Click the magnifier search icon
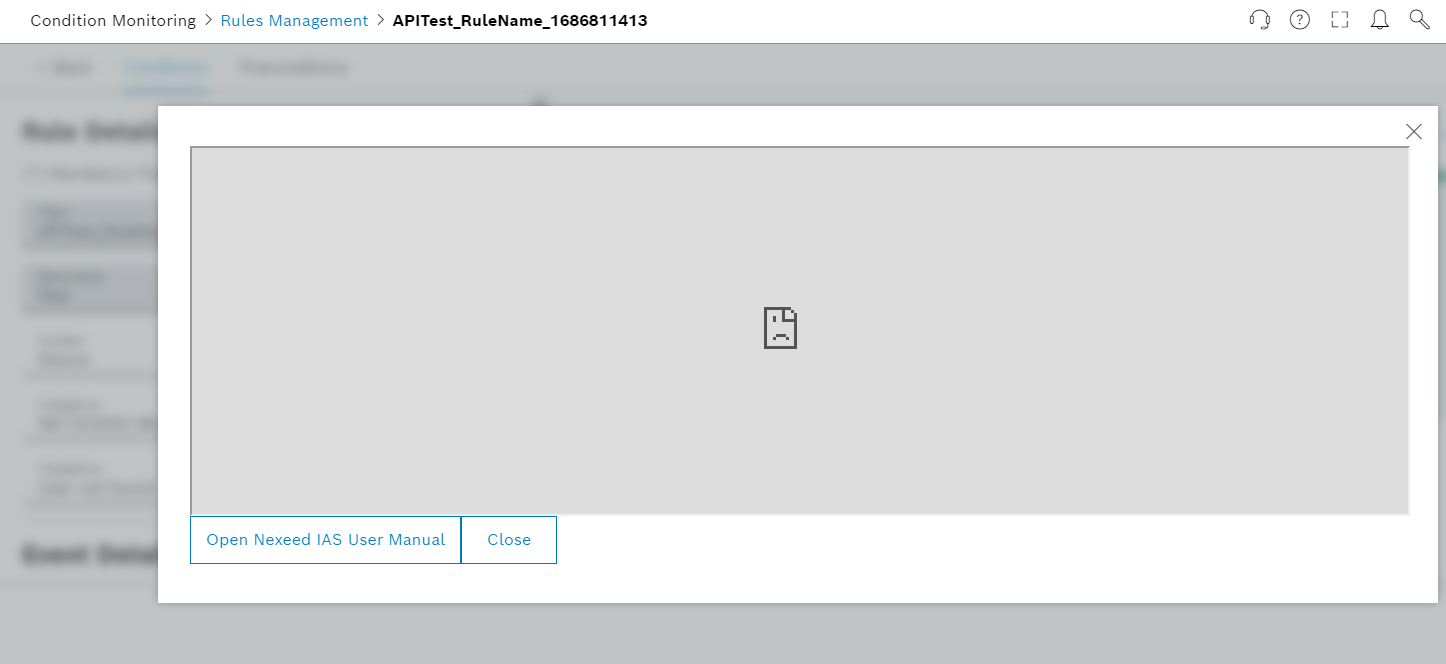Image resolution: width=1446 pixels, height=664 pixels. pyautogui.click(x=1419, y=20)
